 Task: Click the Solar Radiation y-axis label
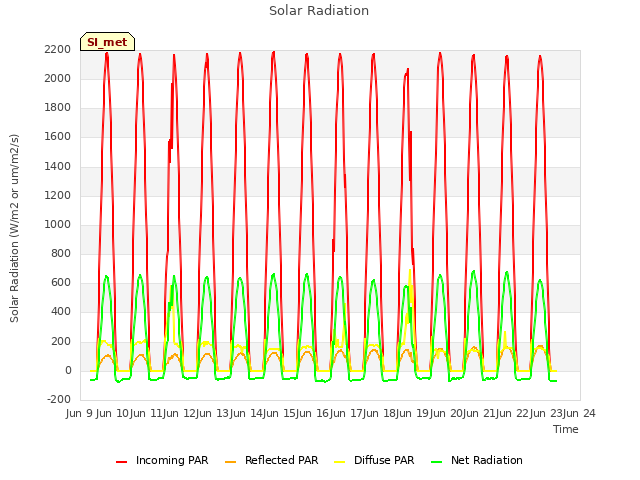[x=14, y=228]
